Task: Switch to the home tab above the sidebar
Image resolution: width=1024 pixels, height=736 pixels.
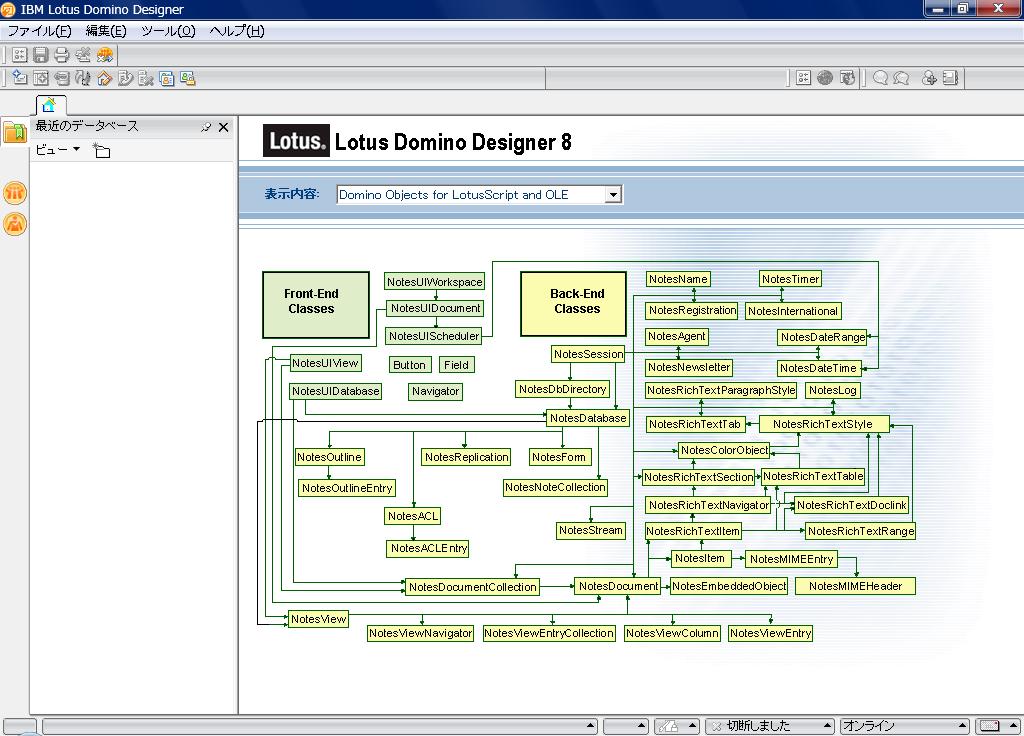Action: point(50,104)
